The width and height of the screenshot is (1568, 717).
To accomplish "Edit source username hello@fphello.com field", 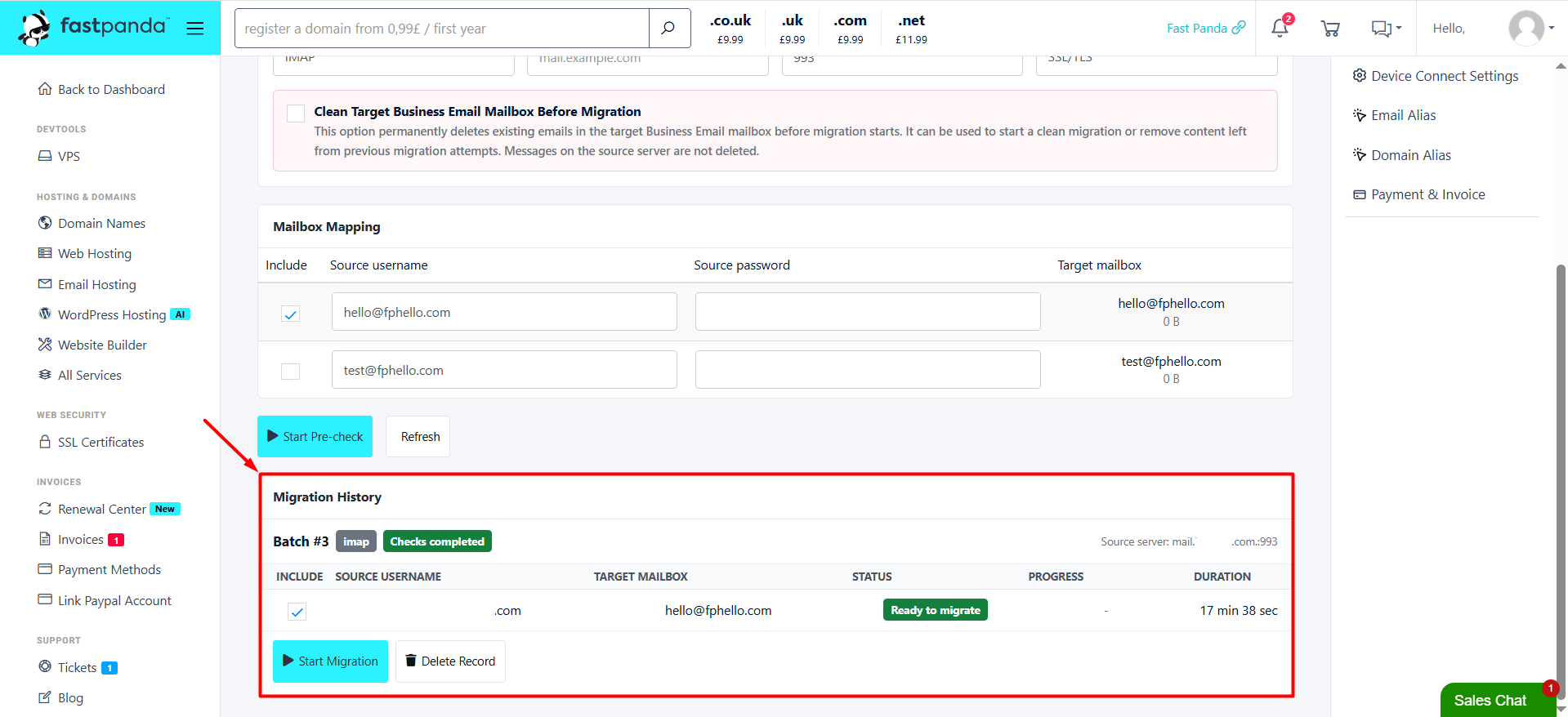I will [504, 312].
